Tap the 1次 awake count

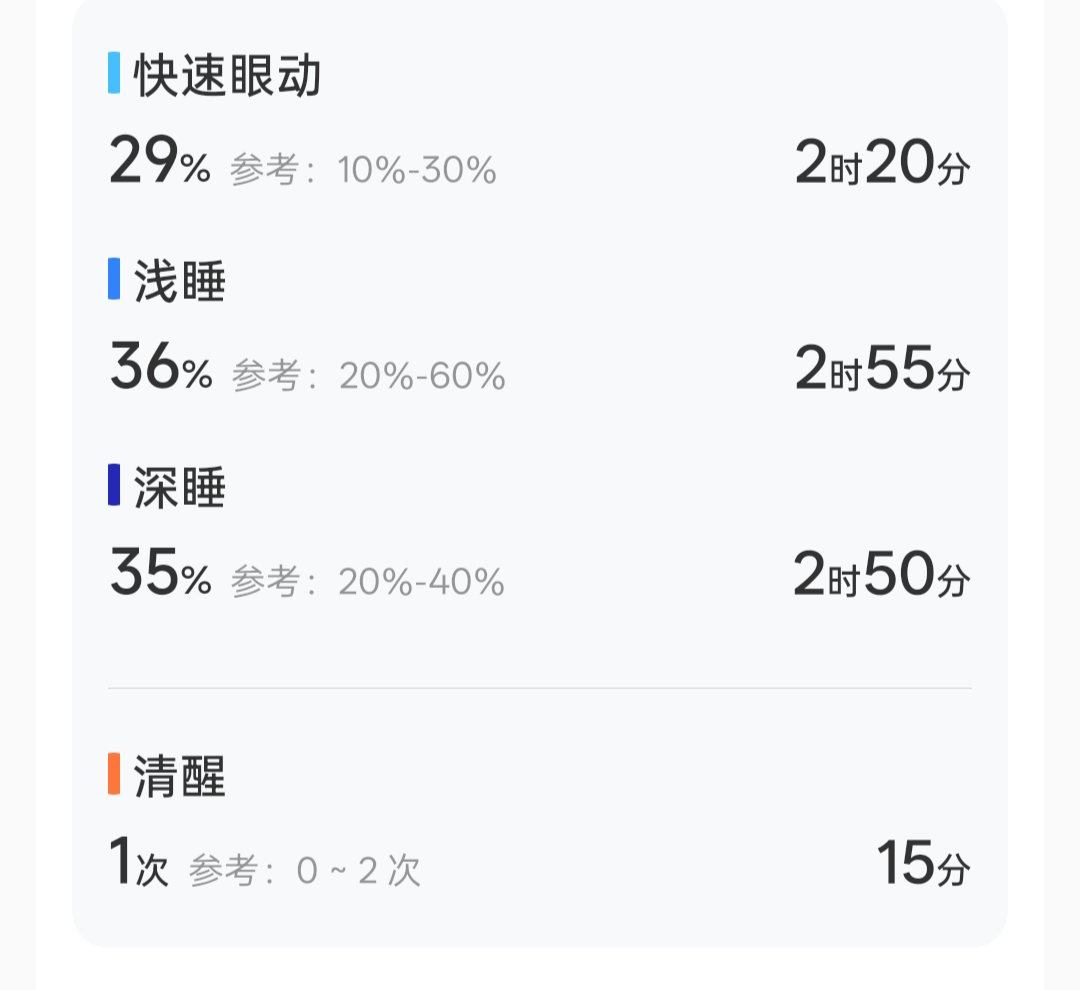(138, 864)
